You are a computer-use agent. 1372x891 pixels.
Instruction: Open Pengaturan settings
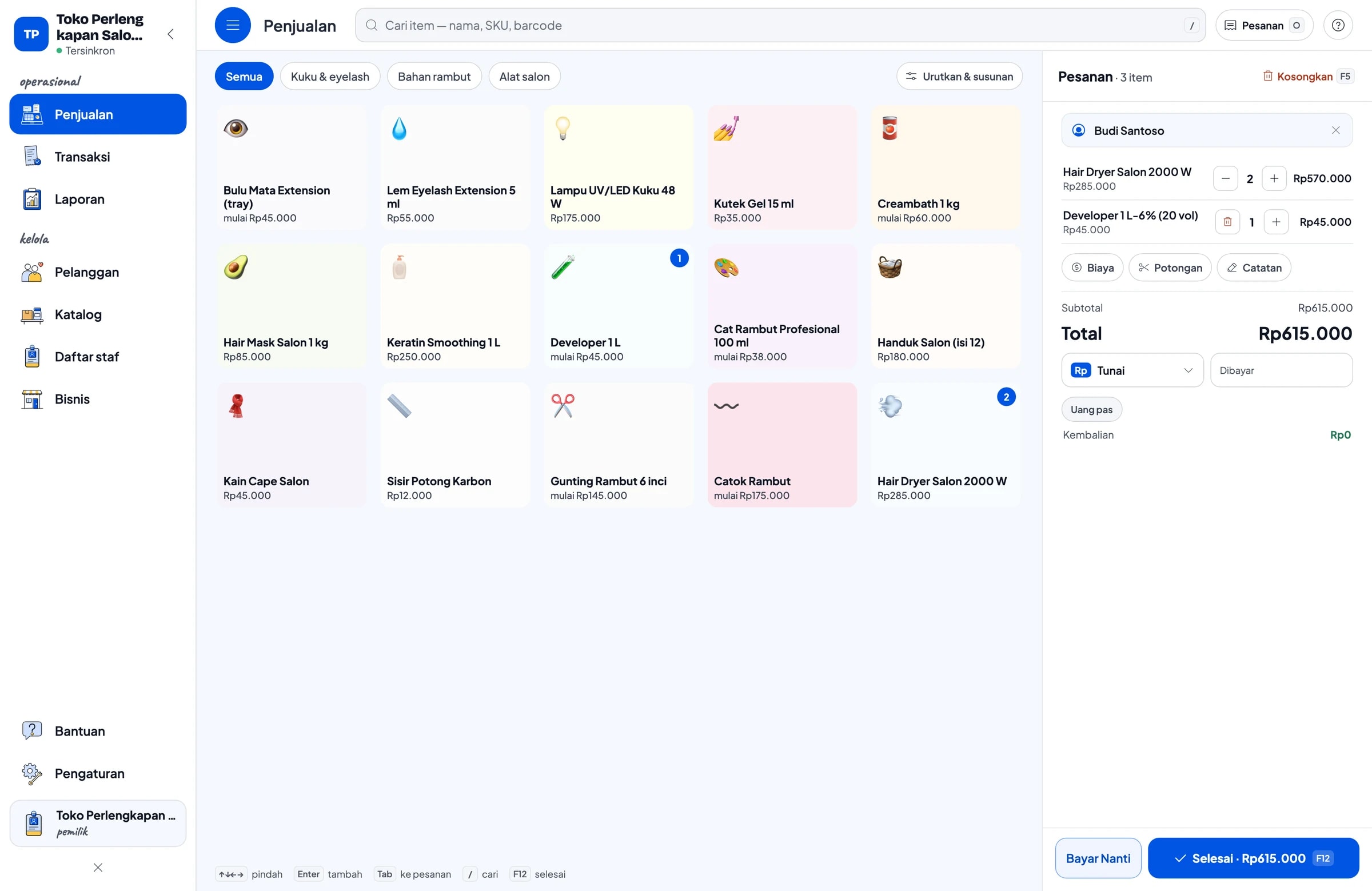(98, 773)
